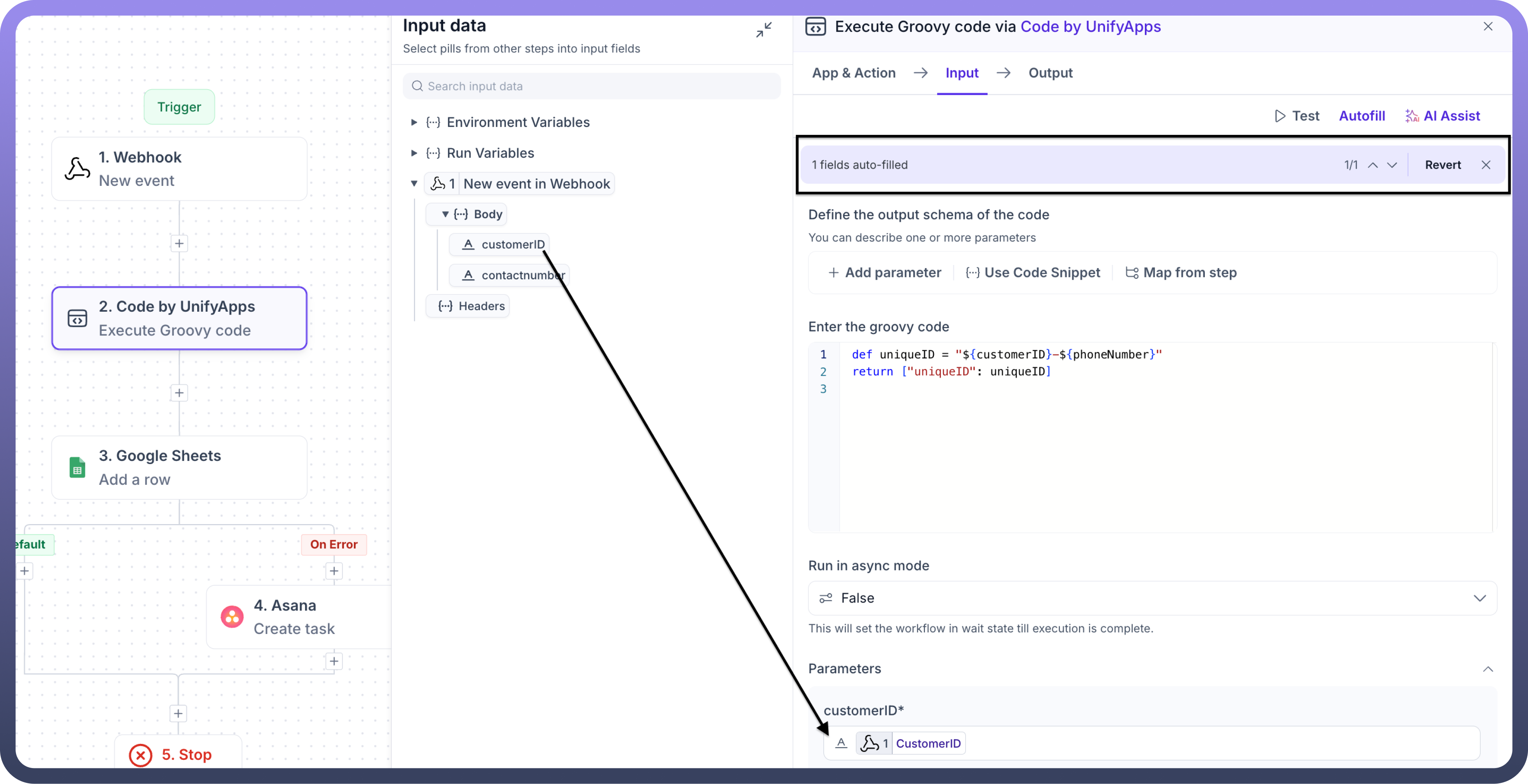This screenshot has height=784, width=1528.
Task: Expand Environment Variables tree node
Action: [414, 122]
